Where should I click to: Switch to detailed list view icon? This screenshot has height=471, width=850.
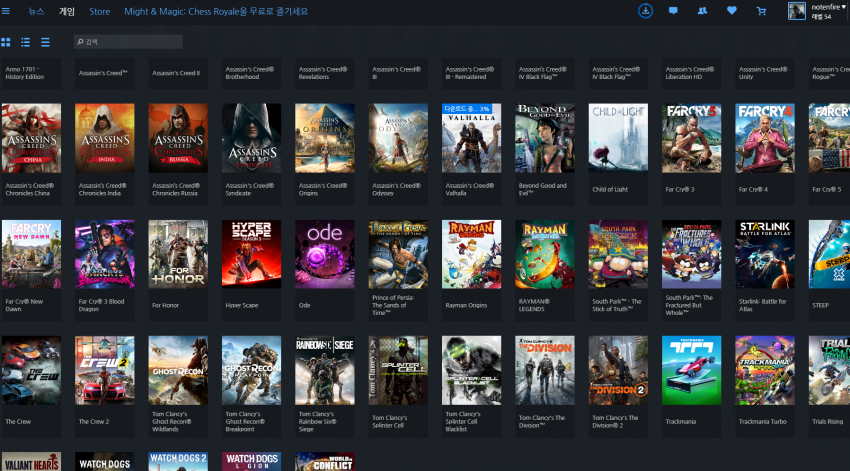[x=25, y=42]
